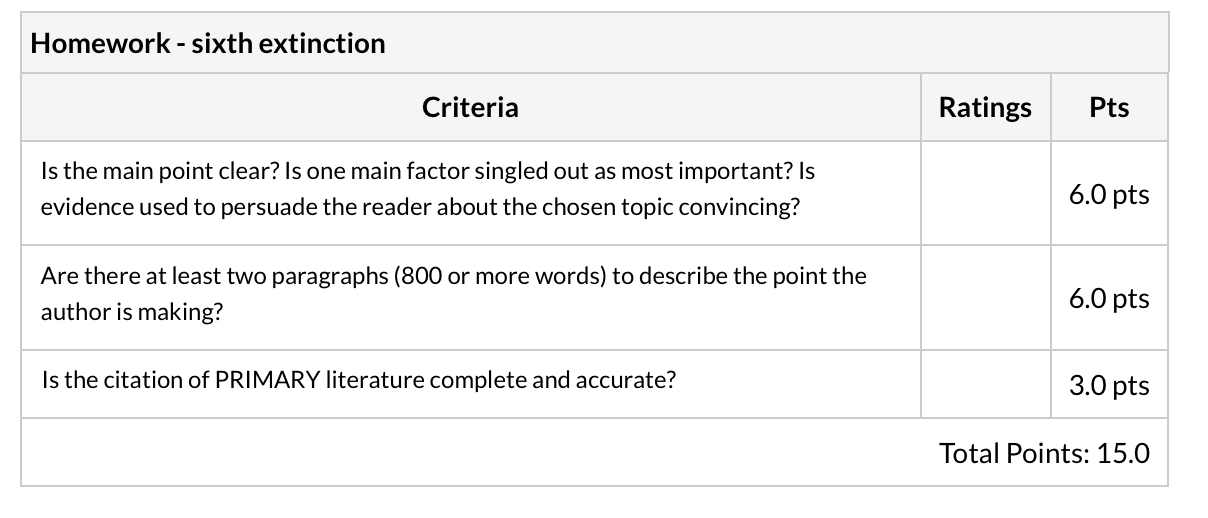Image resolution: width=1208 pixels, height=518 pixels.
Task: Select the Criteria column header
Action: coord(470,107)
